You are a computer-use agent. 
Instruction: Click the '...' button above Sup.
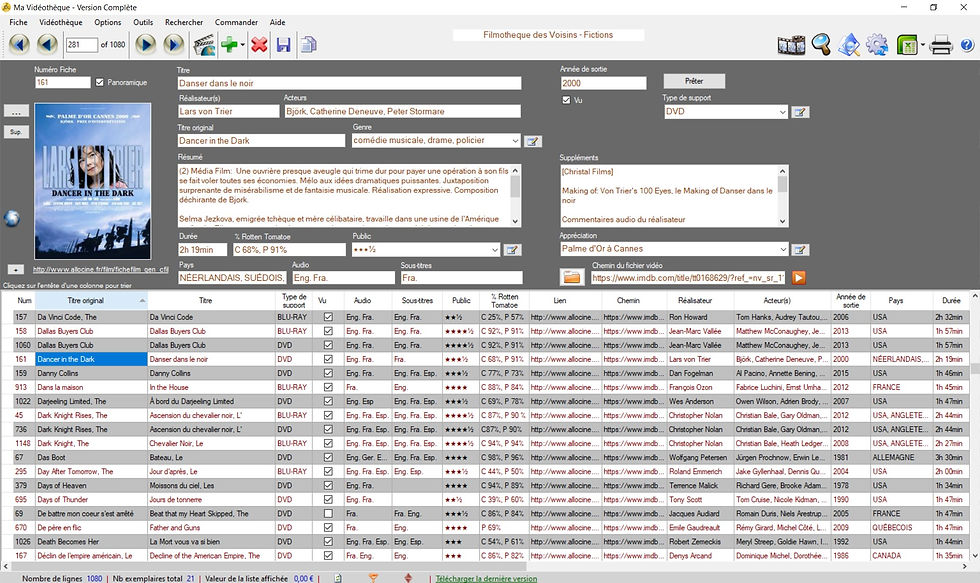click(16, 111)
